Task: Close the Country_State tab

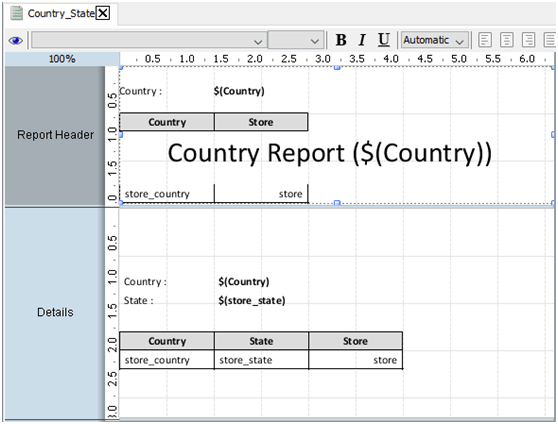Action: (x=103, y=14)
